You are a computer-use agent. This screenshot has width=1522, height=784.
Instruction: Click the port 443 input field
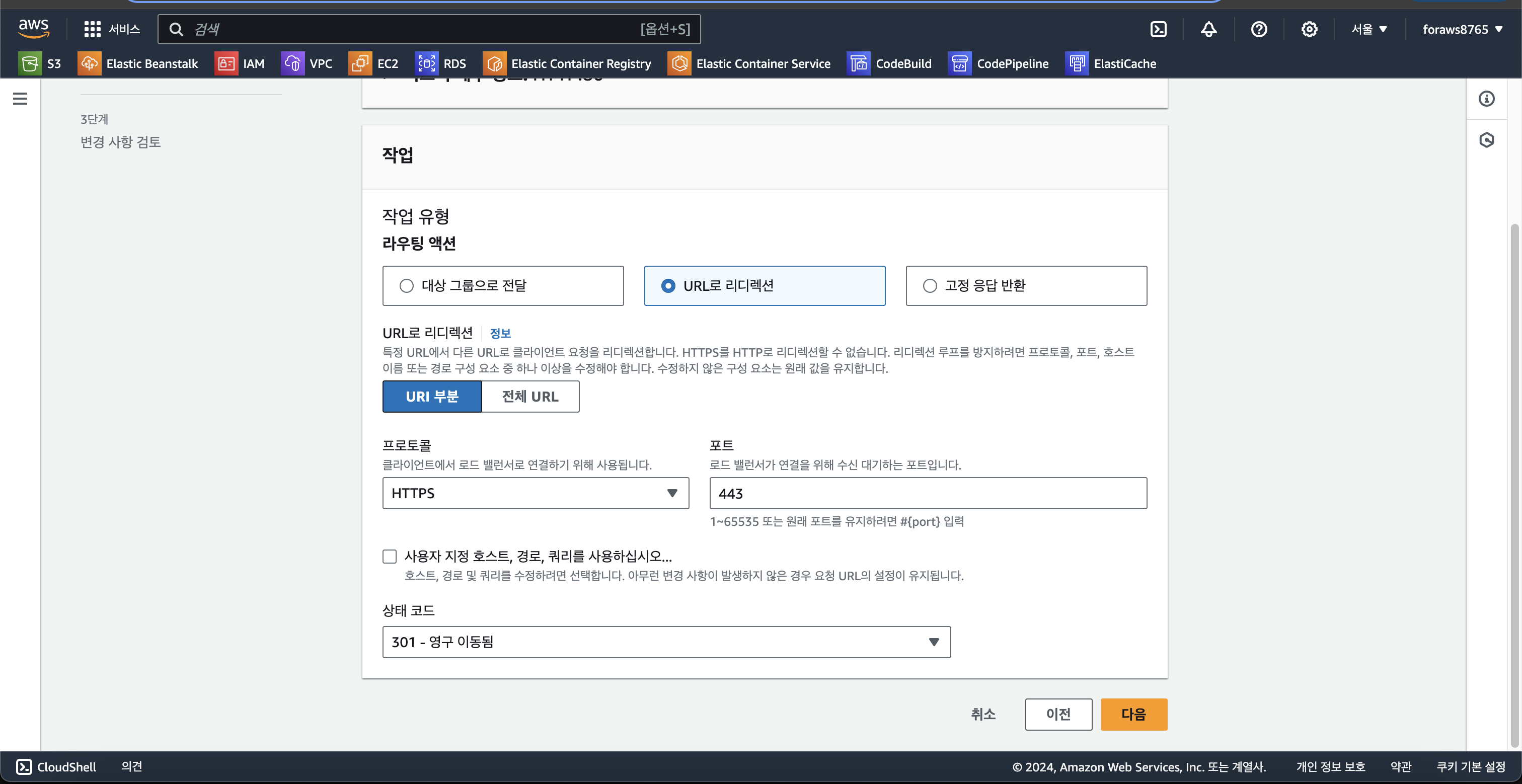click(x=928, y=493)
